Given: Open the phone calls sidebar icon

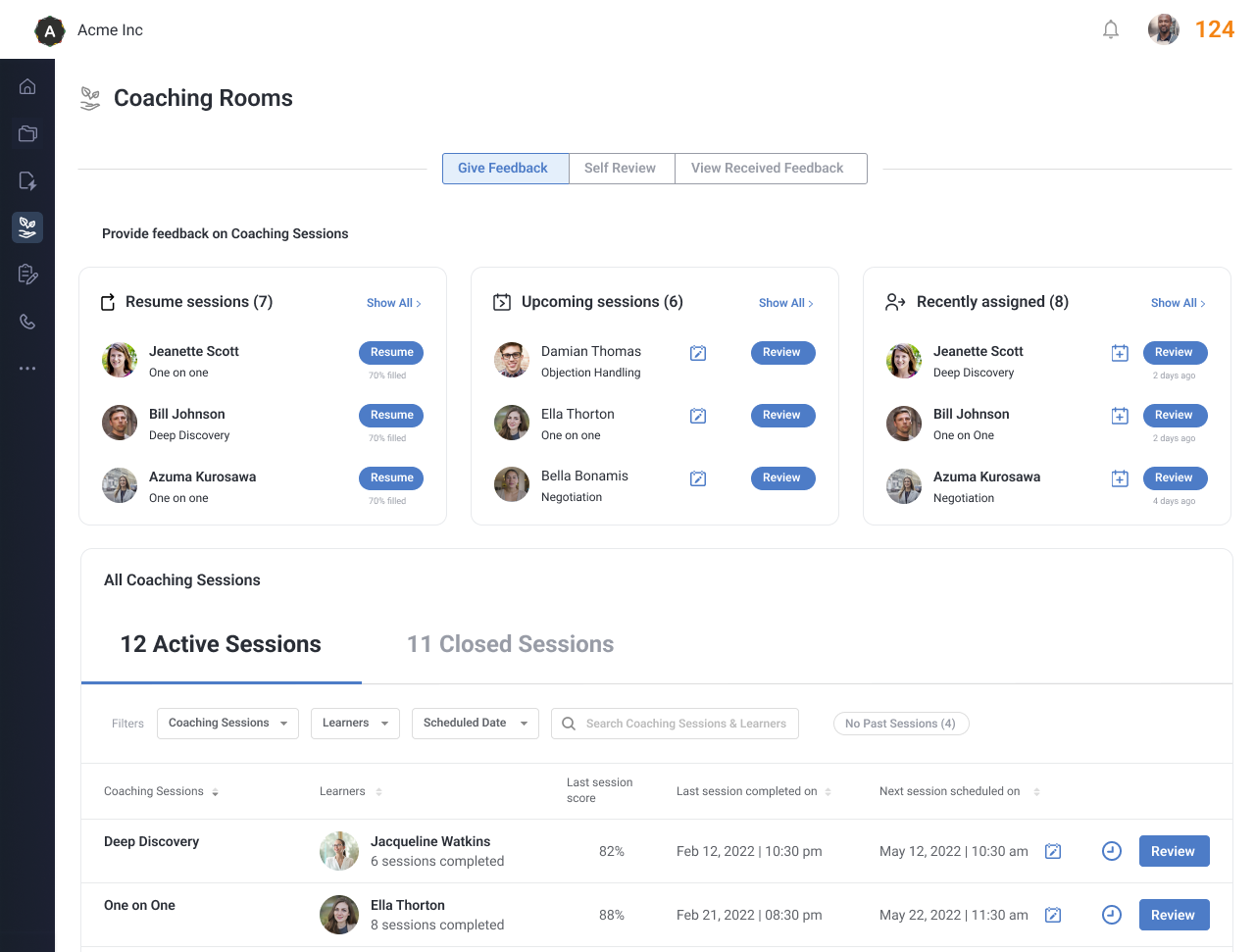Looking at the screenshot, I should [x=27, y=322].
